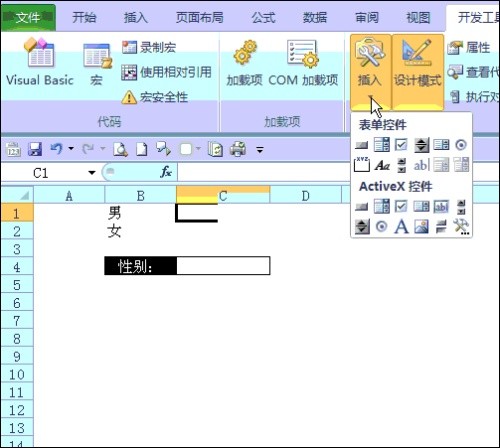
Task: Open the 文件 tab
Action: [28, 17]
